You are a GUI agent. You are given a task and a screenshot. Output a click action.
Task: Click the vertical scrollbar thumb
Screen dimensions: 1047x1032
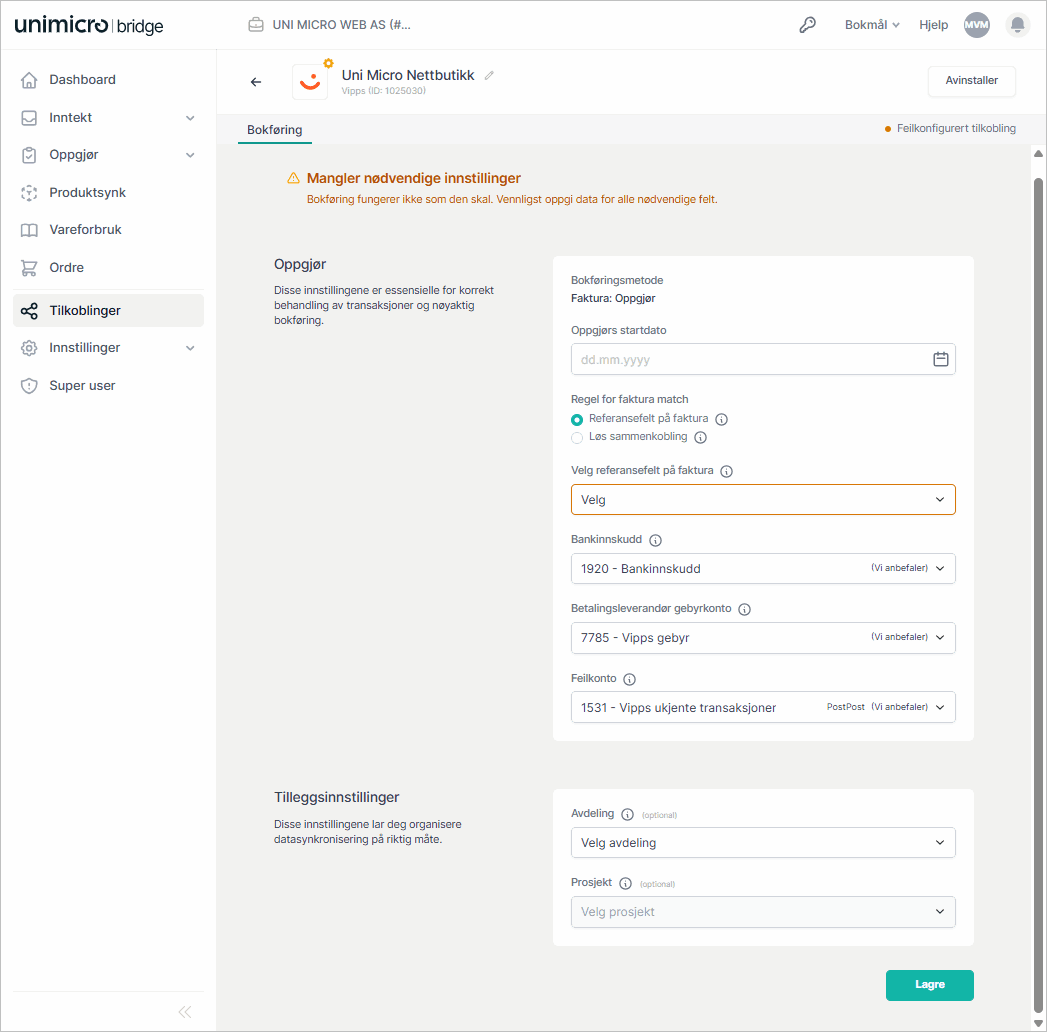click(1038, 594)
